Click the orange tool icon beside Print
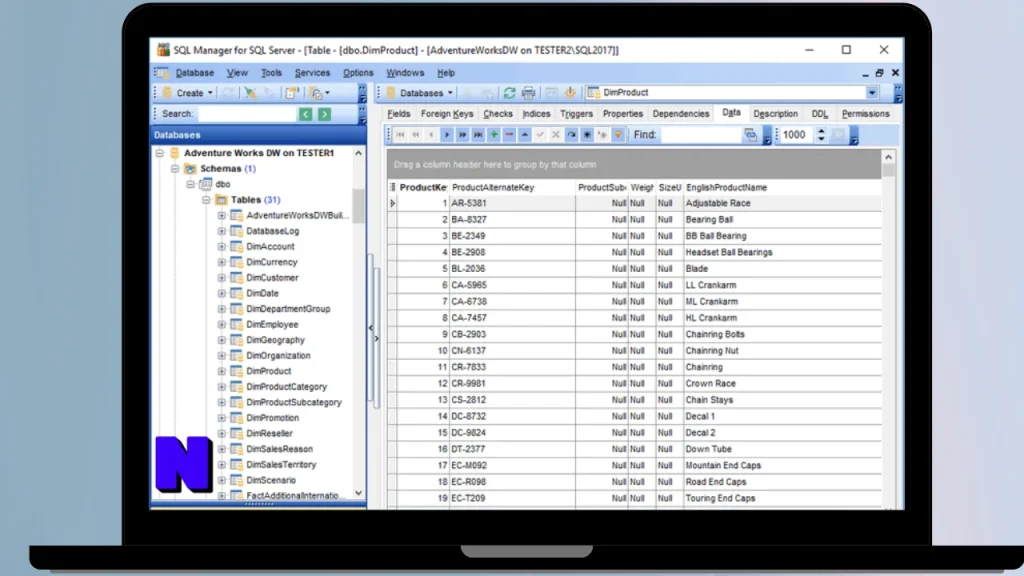1024x576 pixels. tap(570, 93)
